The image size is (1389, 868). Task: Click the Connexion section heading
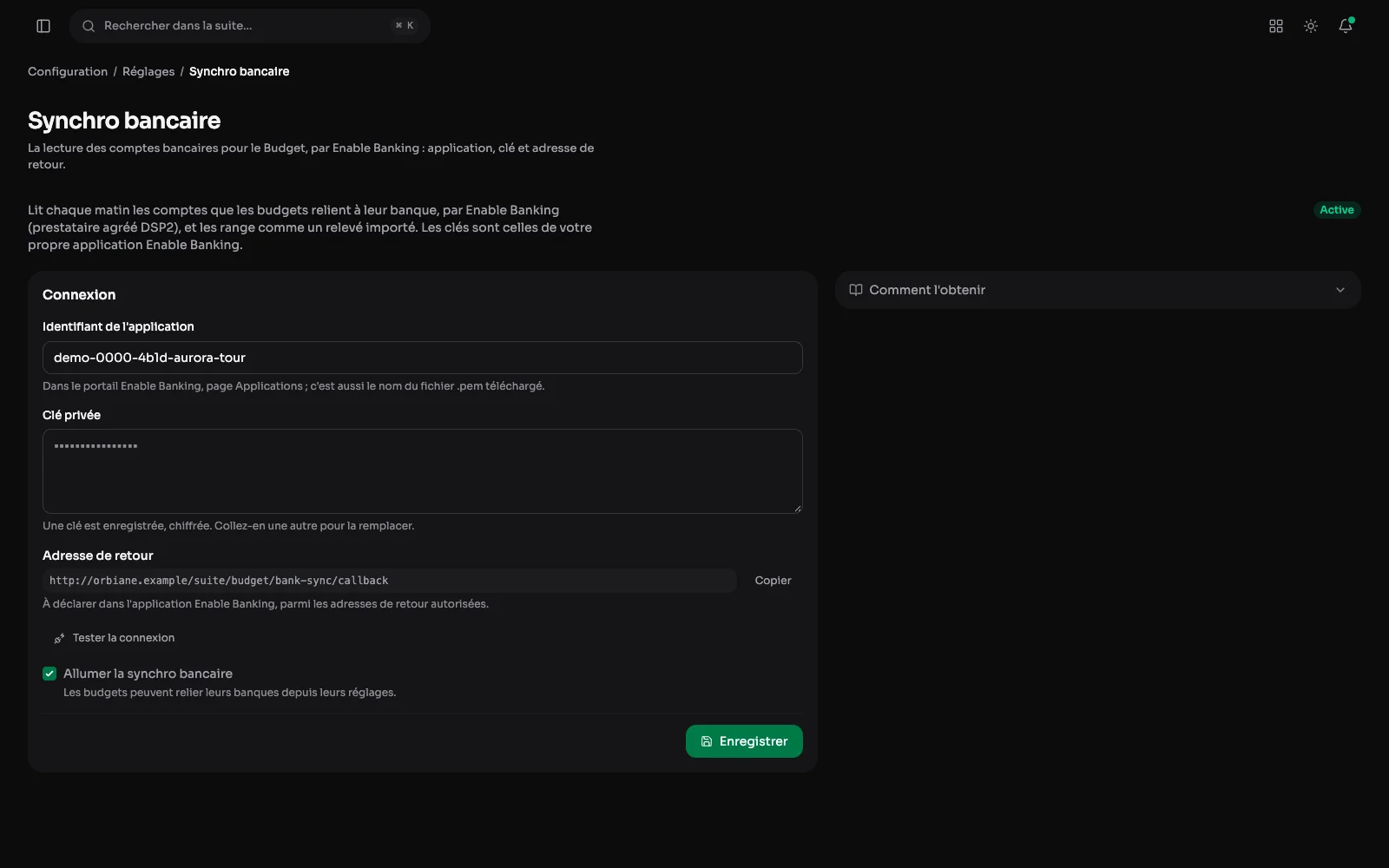[79, 295]
